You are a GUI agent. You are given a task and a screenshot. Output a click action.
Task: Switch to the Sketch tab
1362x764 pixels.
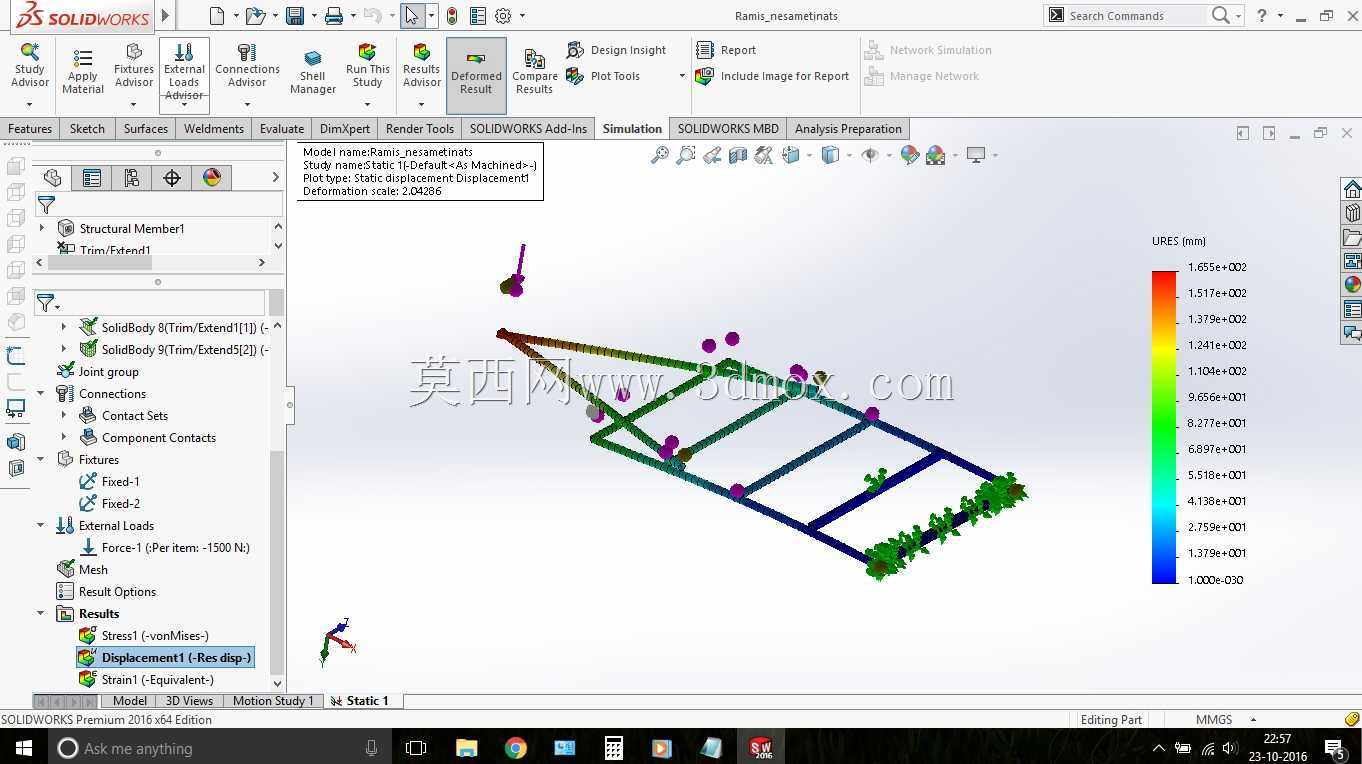[x=87, y=129]
